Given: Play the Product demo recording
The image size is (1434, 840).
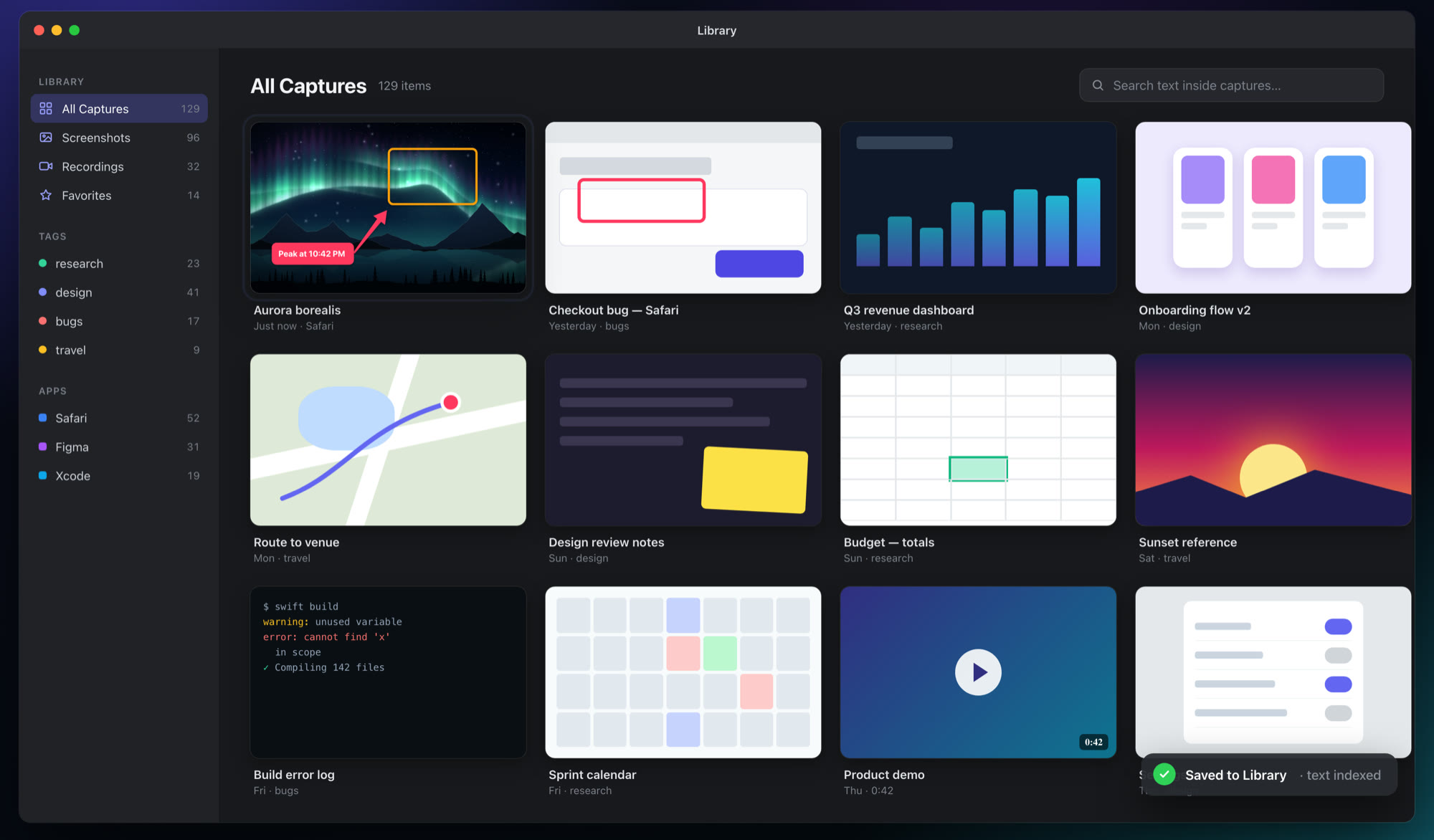Looking at the screenshot, I should pyautogui.click(x=978, y=672).
